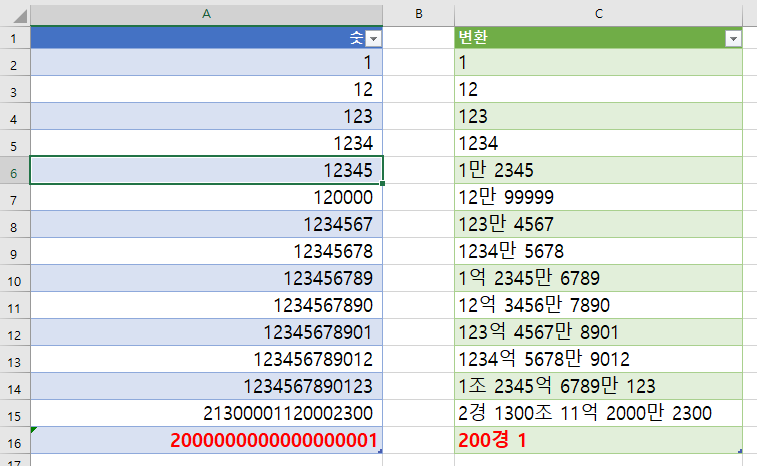Open the 숫 column filter dropdown
Image resolution: width=757 pixels, height=466 pixels.
click(x=374, y=38)
